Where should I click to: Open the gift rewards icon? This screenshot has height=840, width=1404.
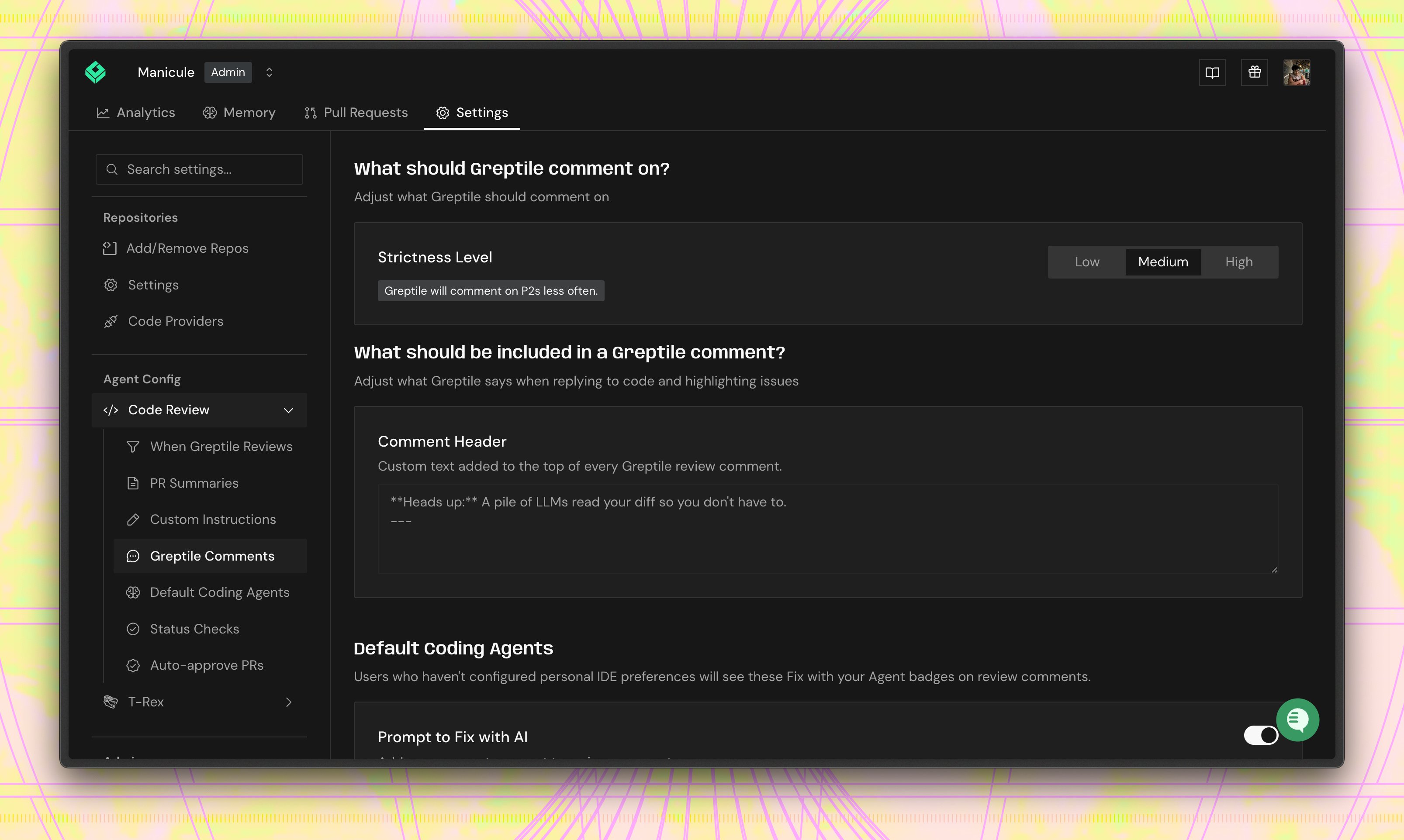[1255, 72]
